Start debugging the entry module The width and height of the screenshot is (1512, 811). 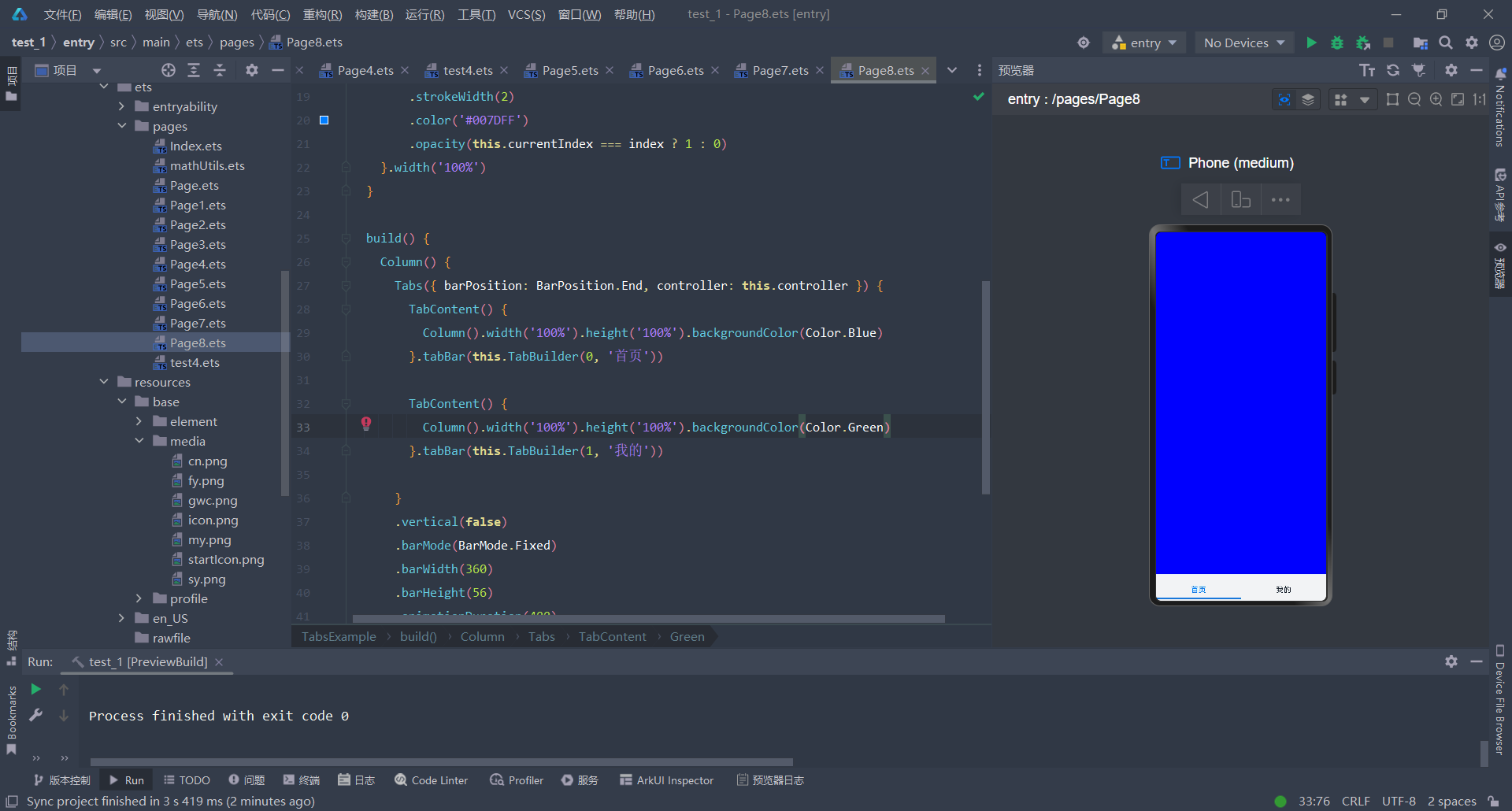point(1336,43)
